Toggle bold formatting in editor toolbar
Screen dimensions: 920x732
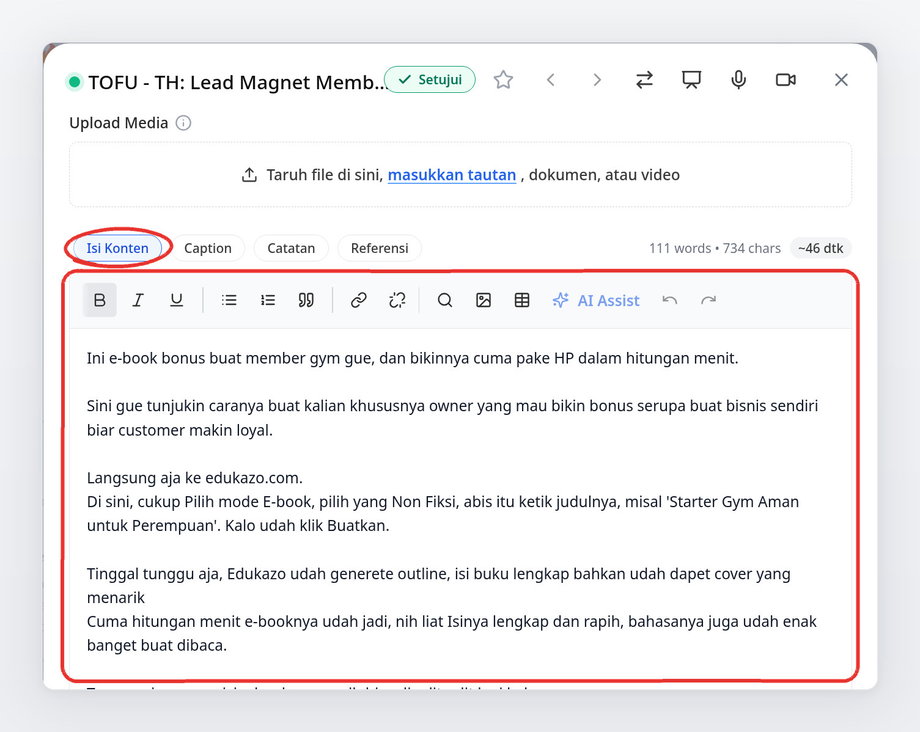[100, 300]
